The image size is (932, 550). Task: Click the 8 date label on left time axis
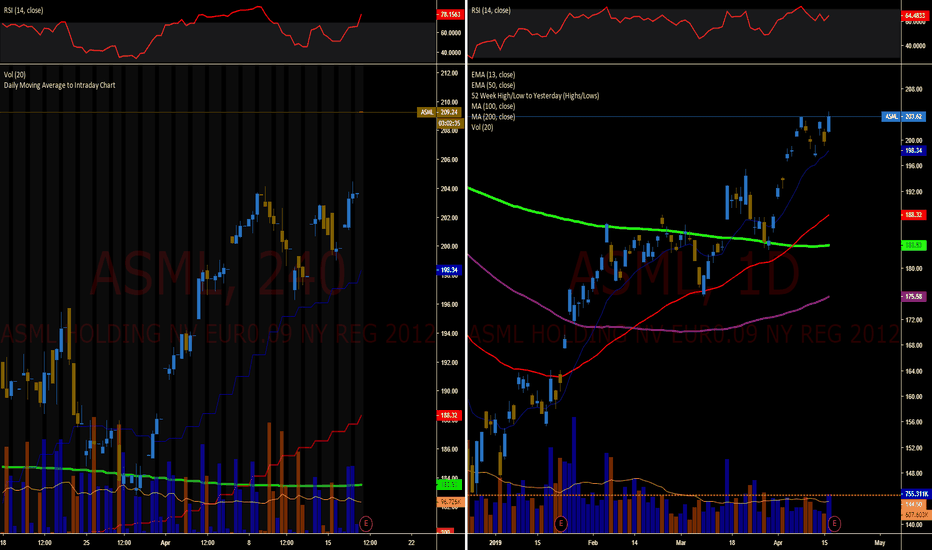coord(249,542)
